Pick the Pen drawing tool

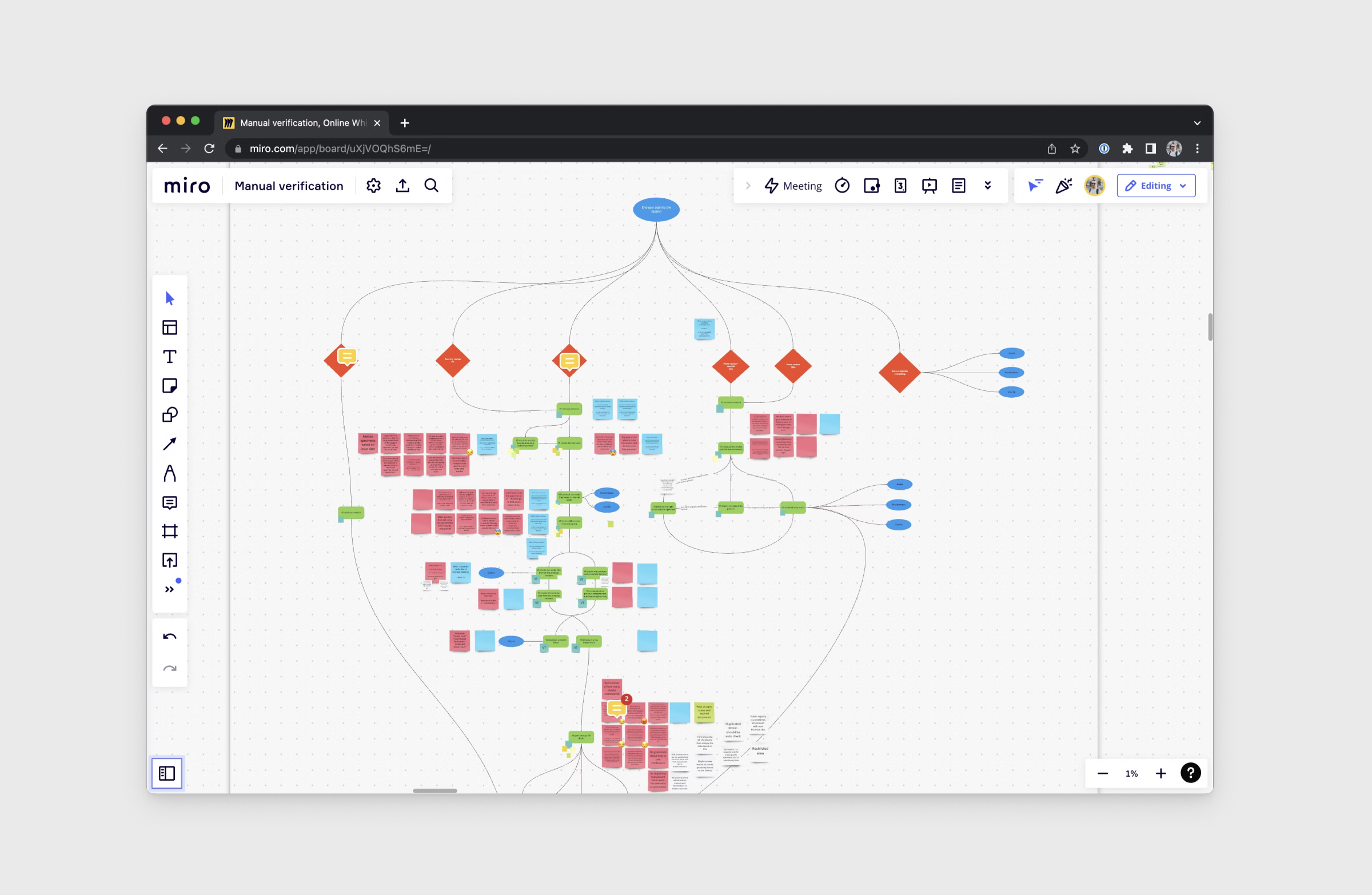[169, 473]
